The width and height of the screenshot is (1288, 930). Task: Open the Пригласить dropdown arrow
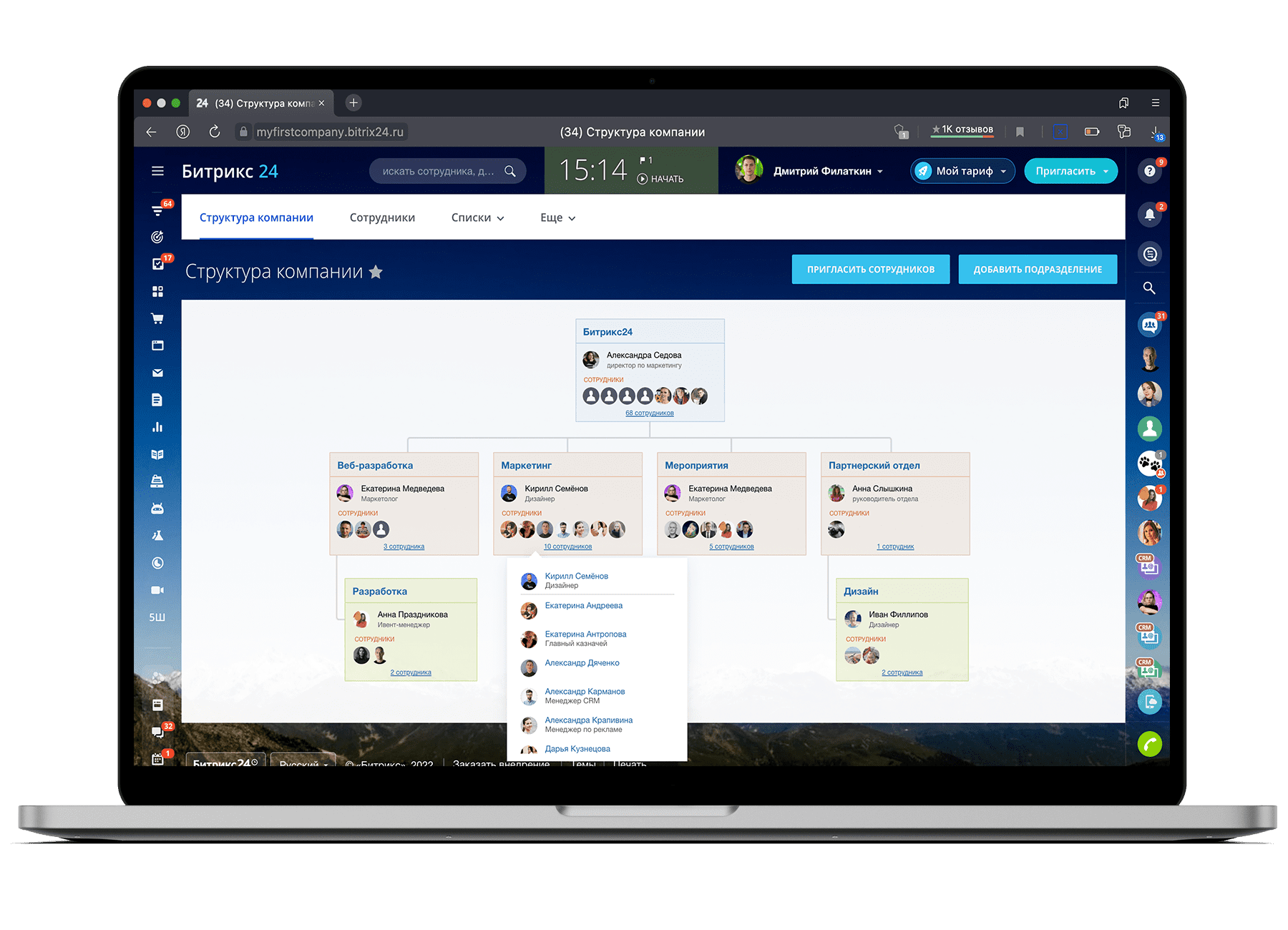pos(1106,171)
